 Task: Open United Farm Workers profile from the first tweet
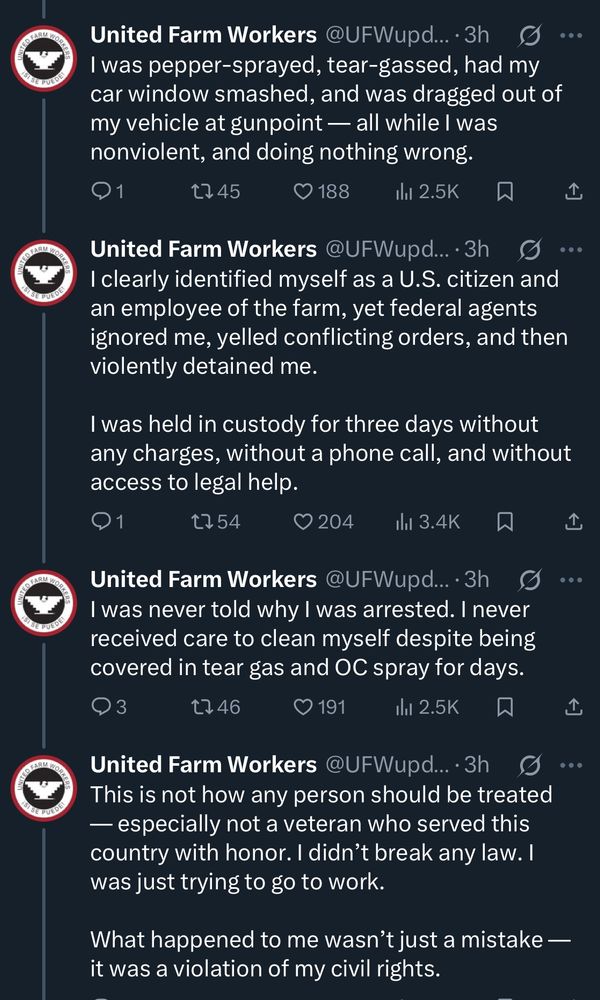tap(203, 35)
